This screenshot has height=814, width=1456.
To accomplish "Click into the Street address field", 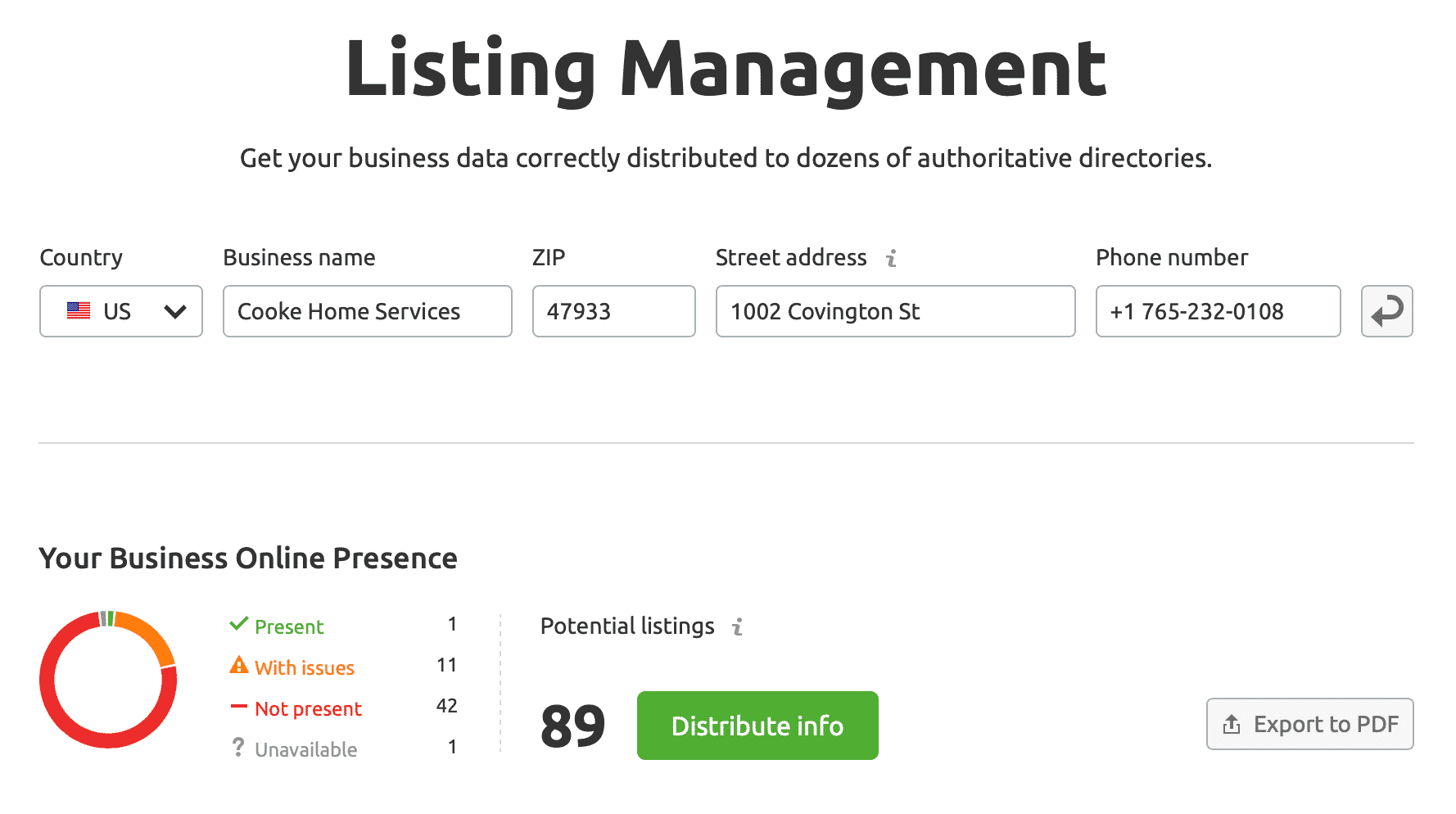I will point(895,311).
